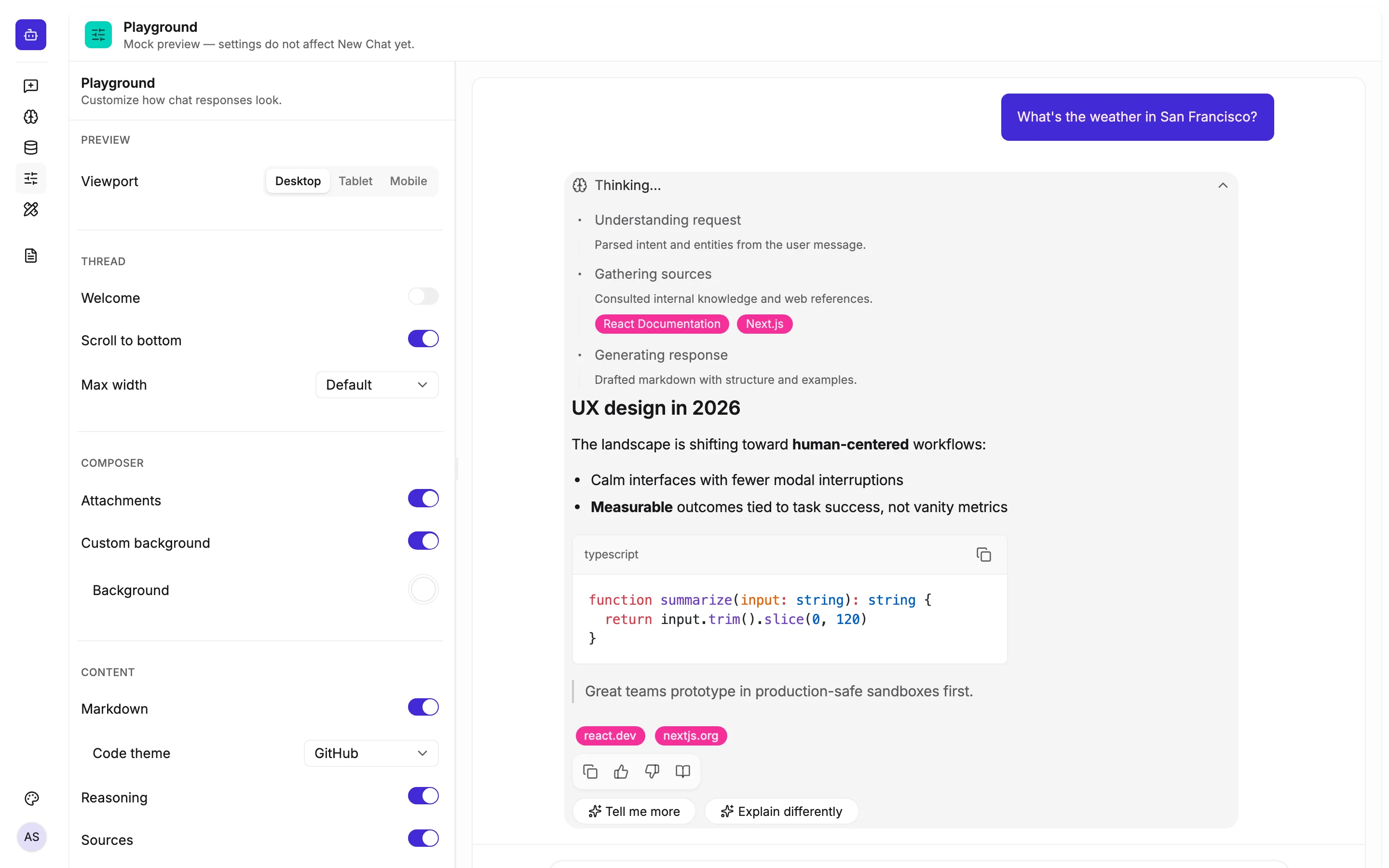The width and height of the screenshot is (1389, 868).
Task: Copy the assistant response
Action: click(x=590, y=771)
